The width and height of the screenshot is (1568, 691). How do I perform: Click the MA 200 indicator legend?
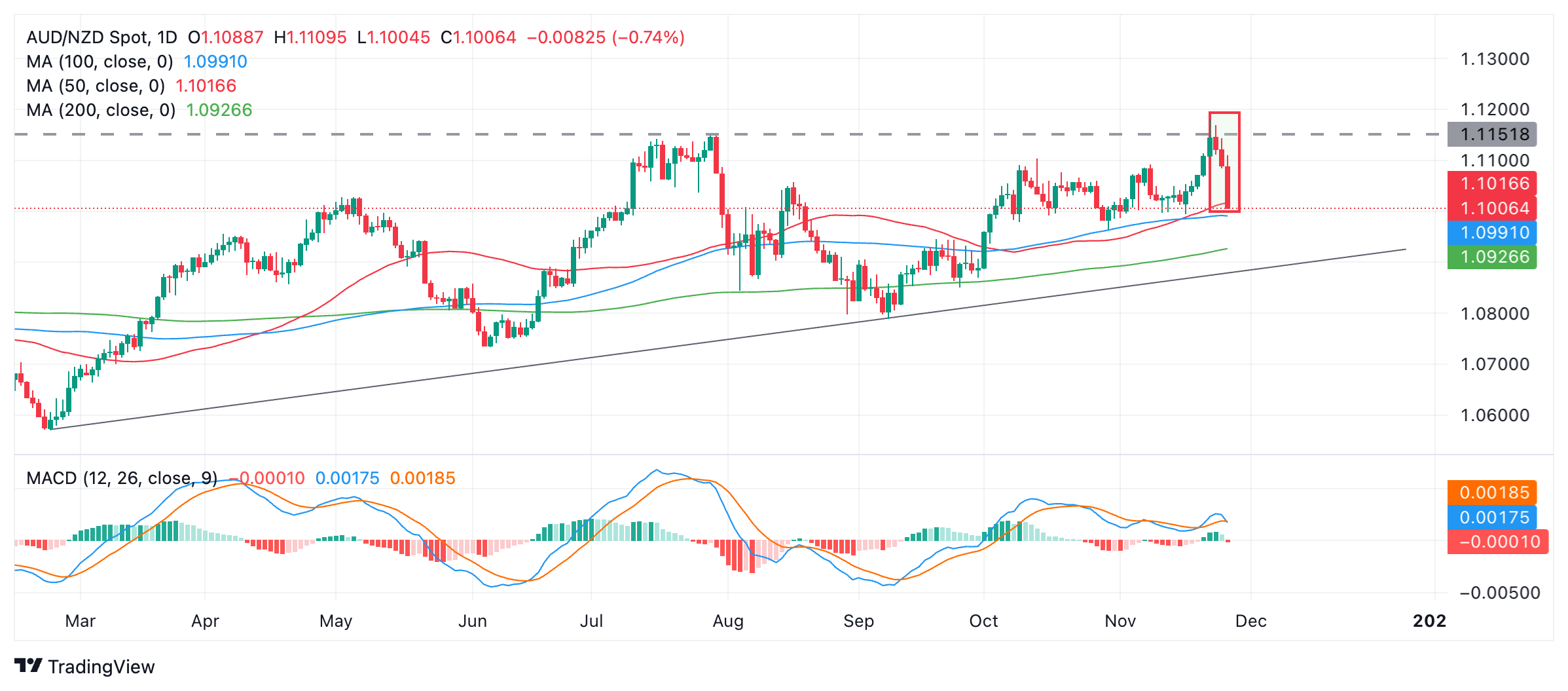(101, 110)
